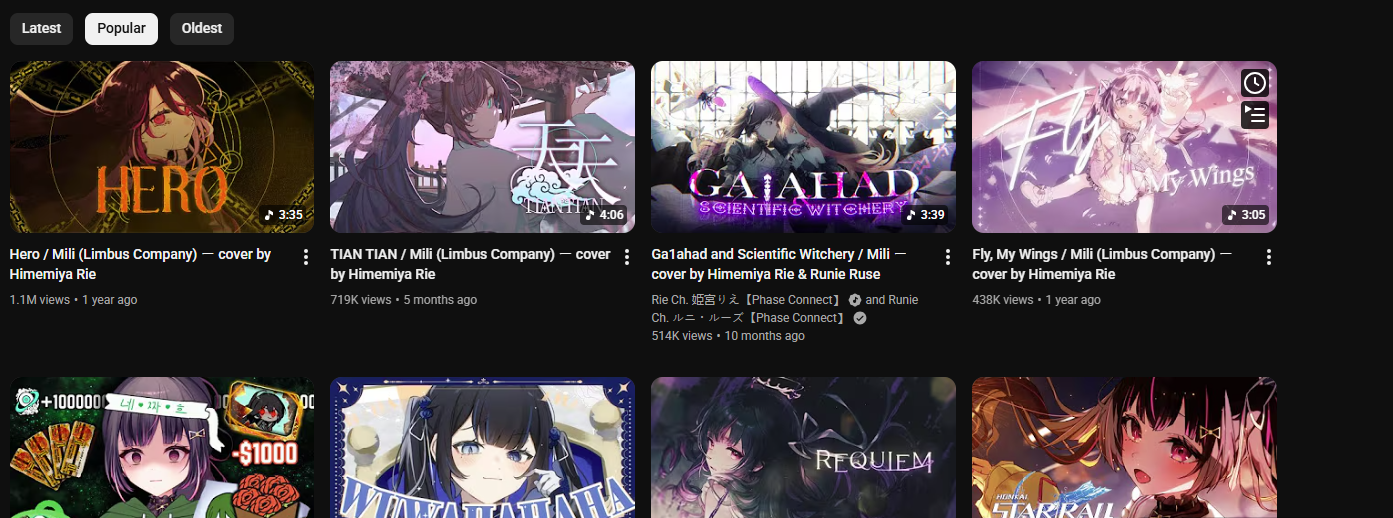1393x518 pixels.
Task: Open Hero / Mili cover video title
Action: (140, 264)
